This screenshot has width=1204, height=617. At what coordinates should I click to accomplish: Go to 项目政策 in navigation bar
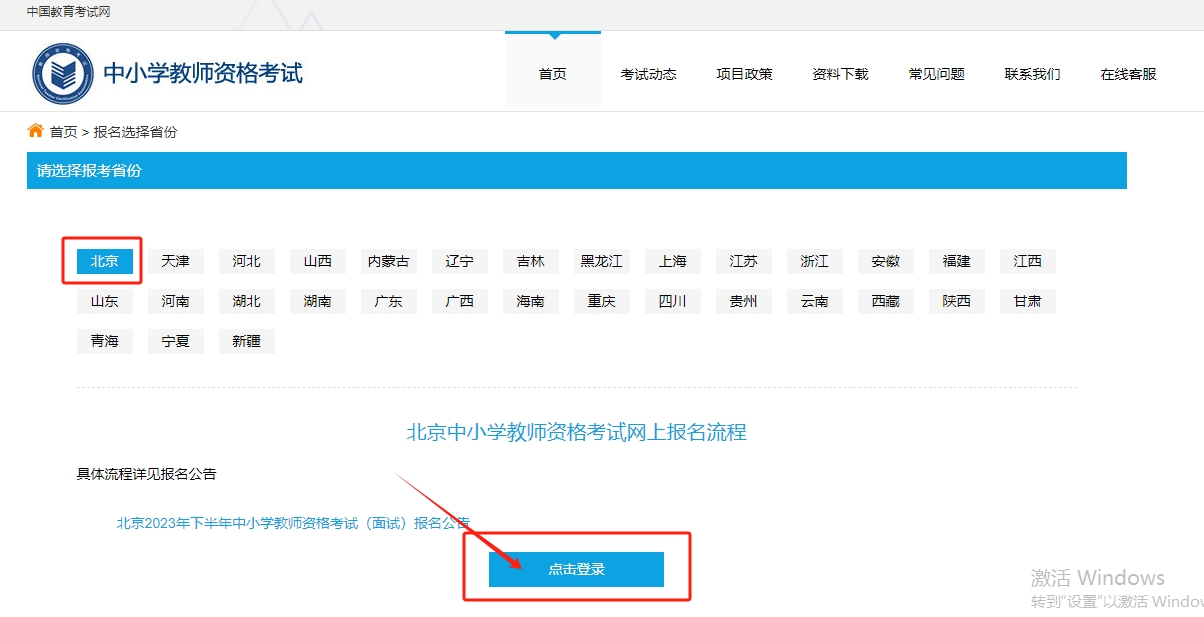click(744, 74)
